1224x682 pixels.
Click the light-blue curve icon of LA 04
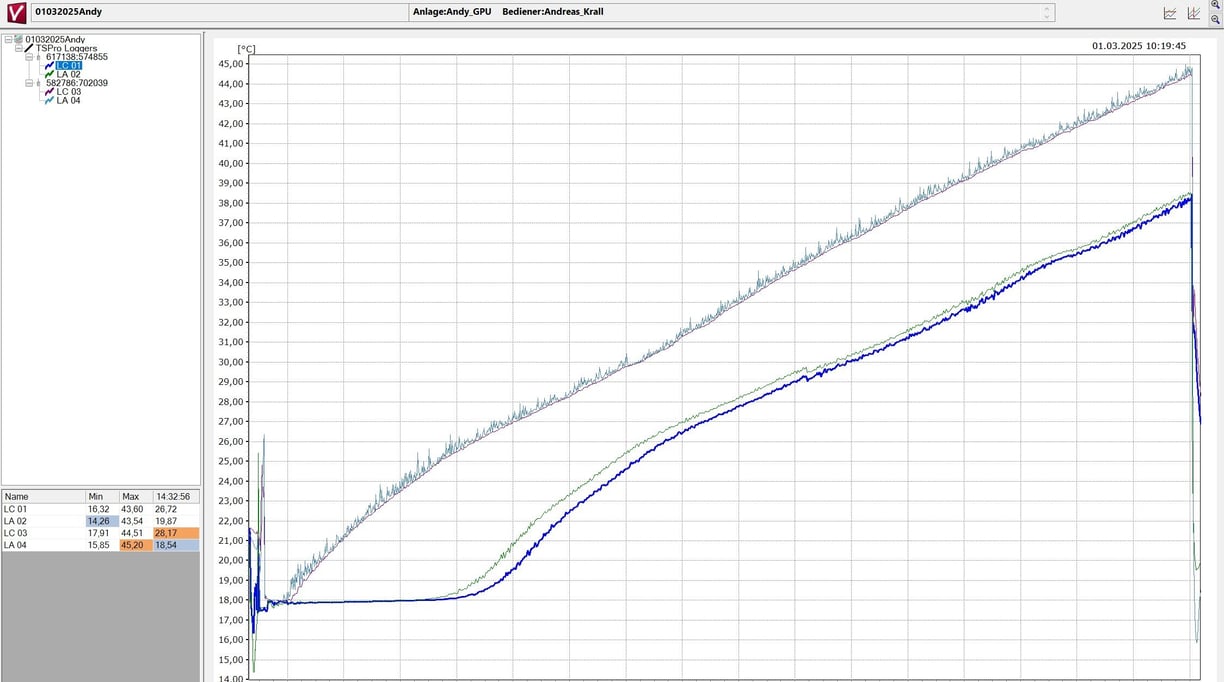pyautogui.click(x=49, y=101)
